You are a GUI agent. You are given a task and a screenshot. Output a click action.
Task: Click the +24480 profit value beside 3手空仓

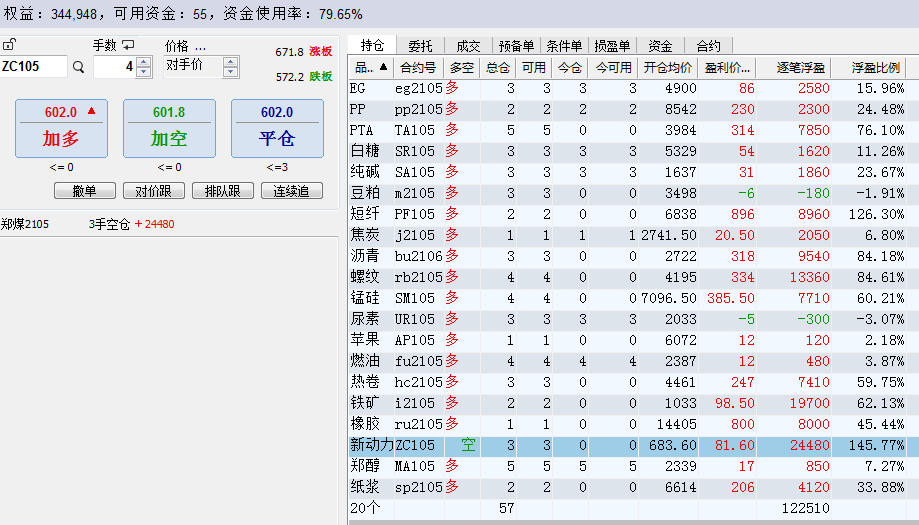pyautogui.click(x=155, y=224)
